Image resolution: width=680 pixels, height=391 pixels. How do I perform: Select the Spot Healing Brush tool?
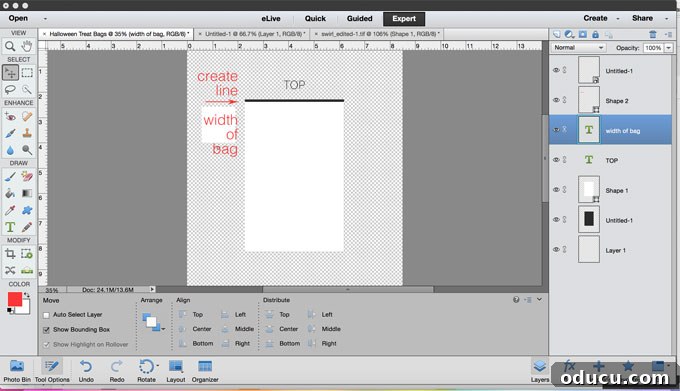pos(27,116)
